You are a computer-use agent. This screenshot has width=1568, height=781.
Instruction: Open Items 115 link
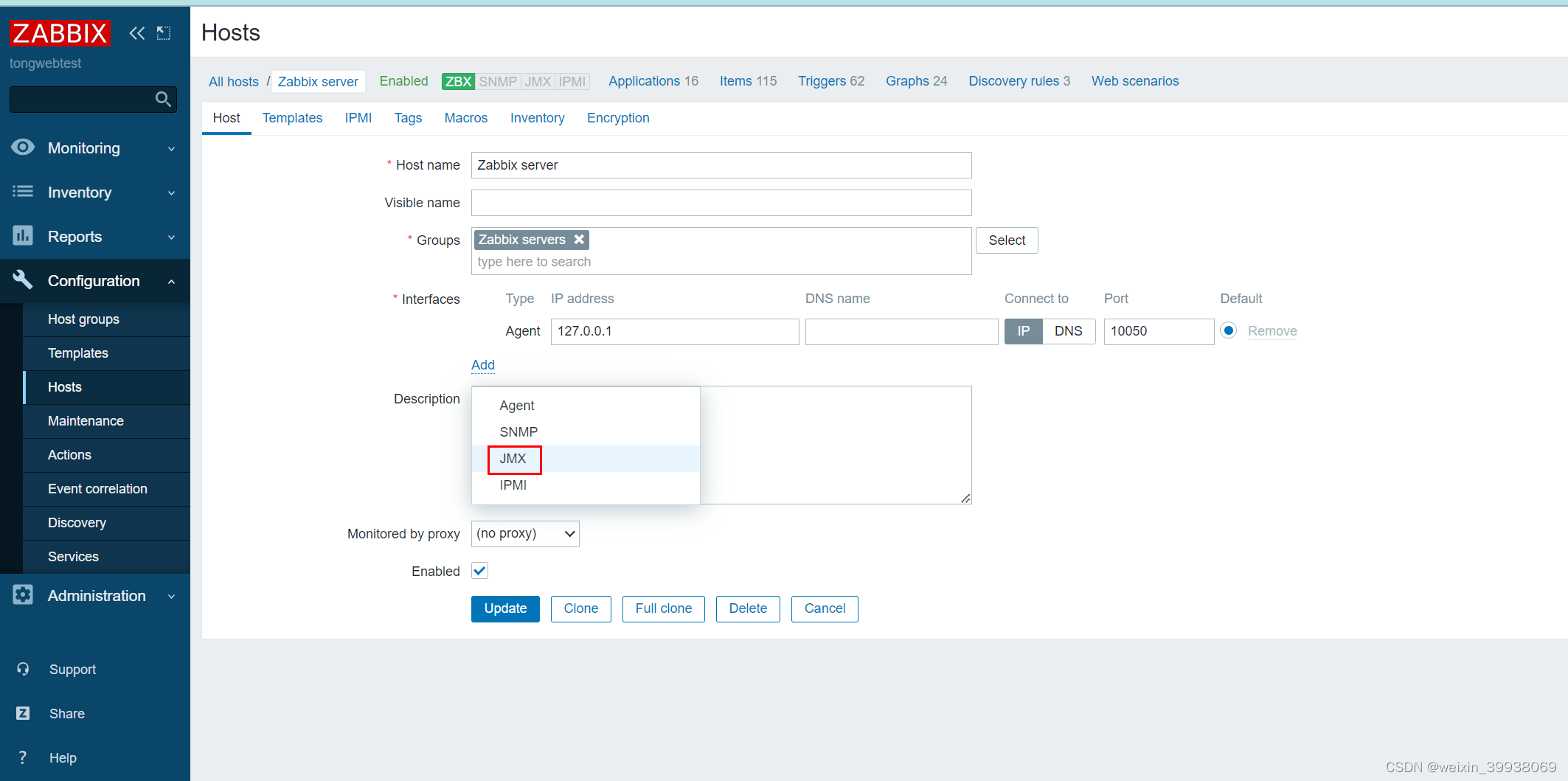point(748,81)
